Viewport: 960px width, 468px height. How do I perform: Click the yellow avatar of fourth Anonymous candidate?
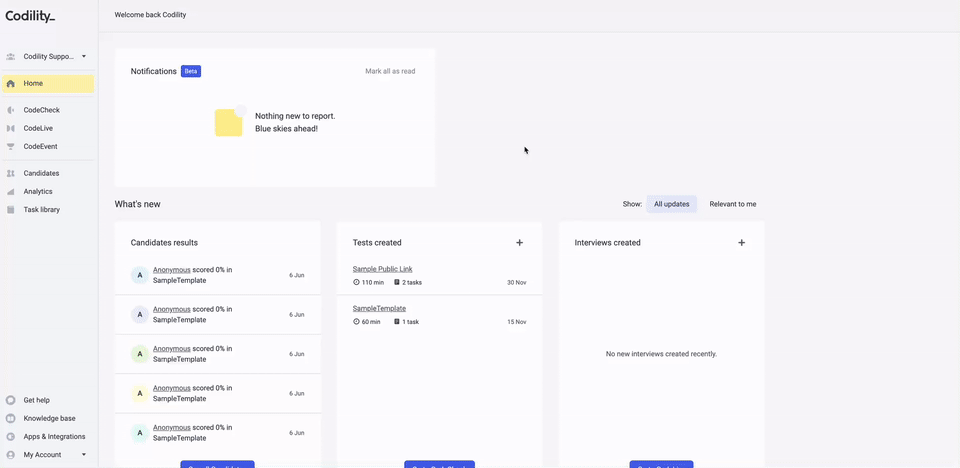tap(140, 393)
